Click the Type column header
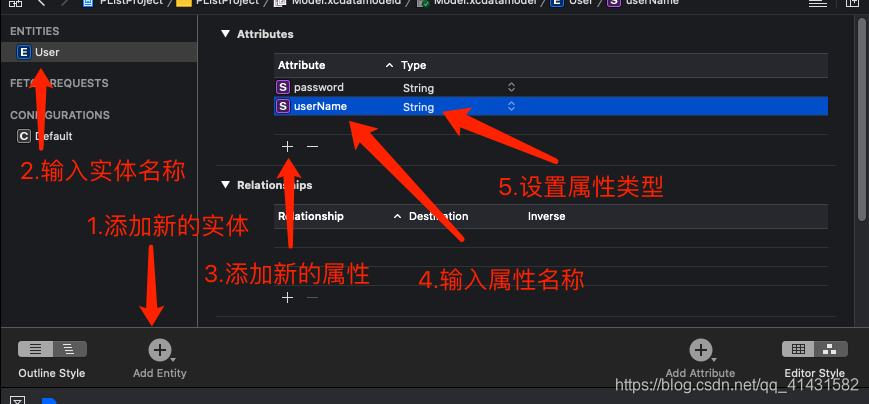869x404 pixels. [413, 65]
